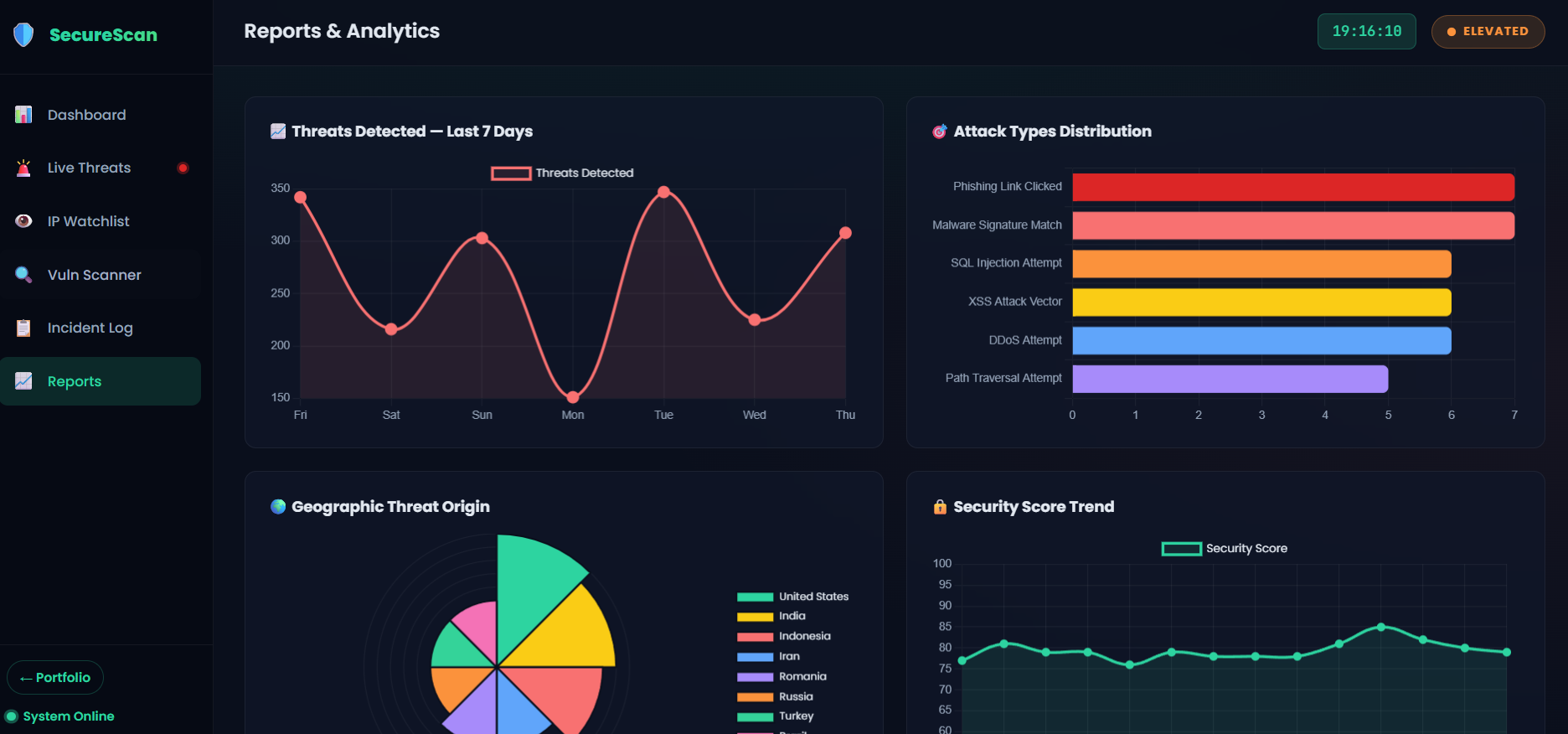Screen dimensions: 1568x734
Task: Toggle the Threats Detected legend item
Action: pos(562,173)
